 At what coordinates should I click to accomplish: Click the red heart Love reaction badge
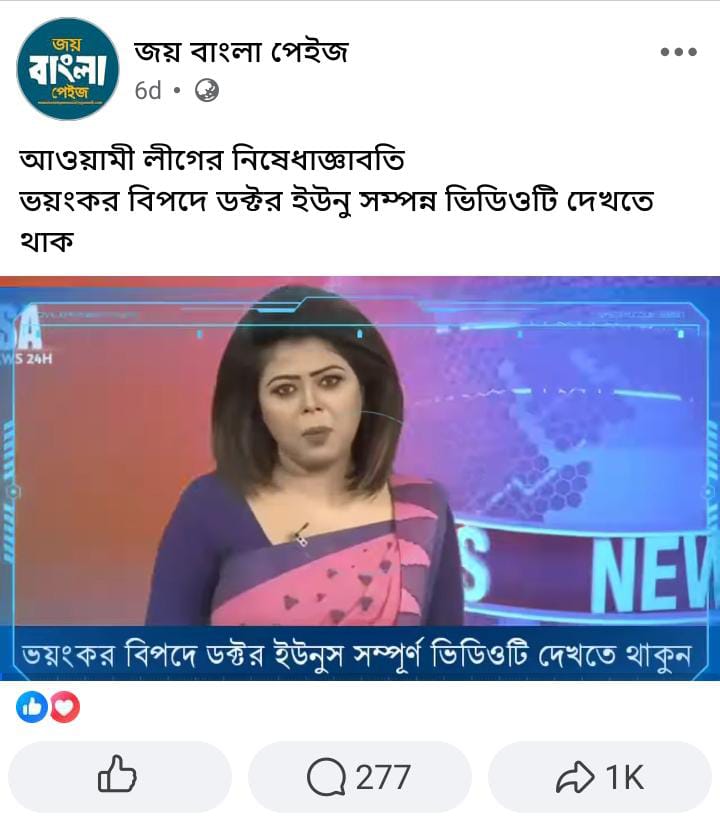65,706
